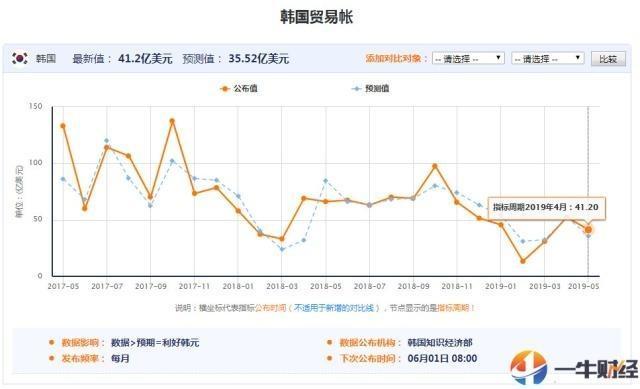Click the latest value 41.2亿美元
The image size is (640, 389).
tap(145, 59)
